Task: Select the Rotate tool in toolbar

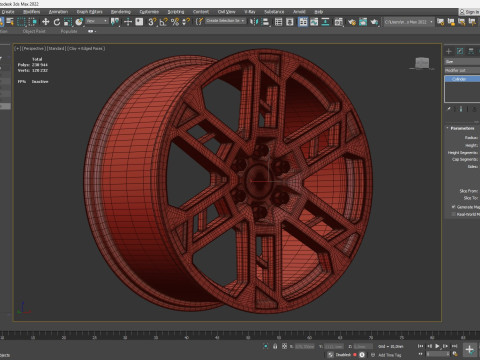Action: tap(57, 22)
